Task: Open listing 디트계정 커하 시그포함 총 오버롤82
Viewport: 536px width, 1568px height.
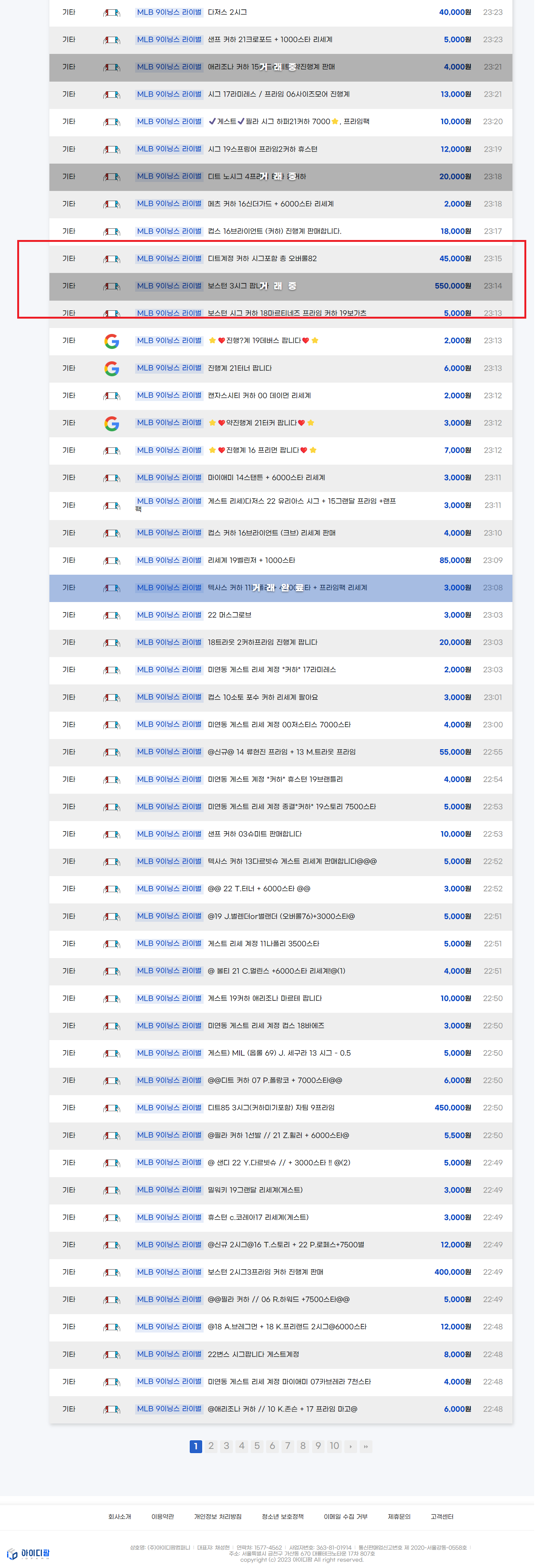Action: pos(262,259)
